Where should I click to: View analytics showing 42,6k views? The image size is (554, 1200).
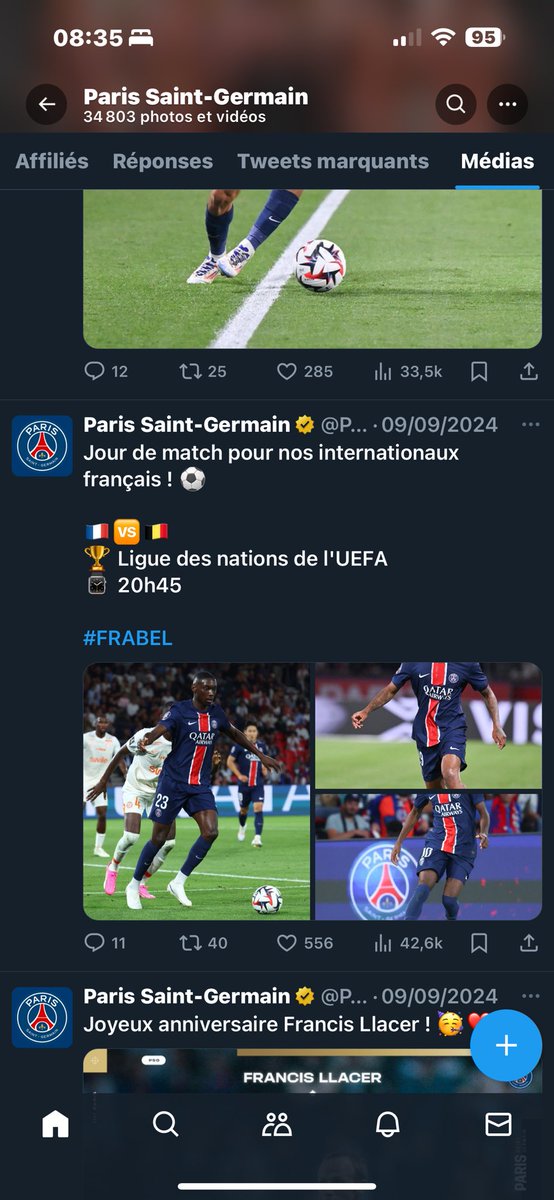(407, 943)
